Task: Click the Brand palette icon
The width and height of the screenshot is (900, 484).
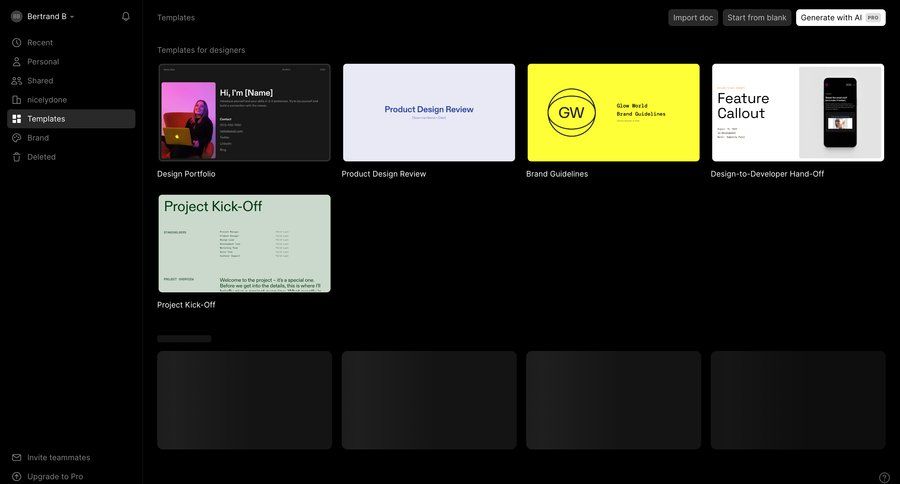Action: [17, 138]
